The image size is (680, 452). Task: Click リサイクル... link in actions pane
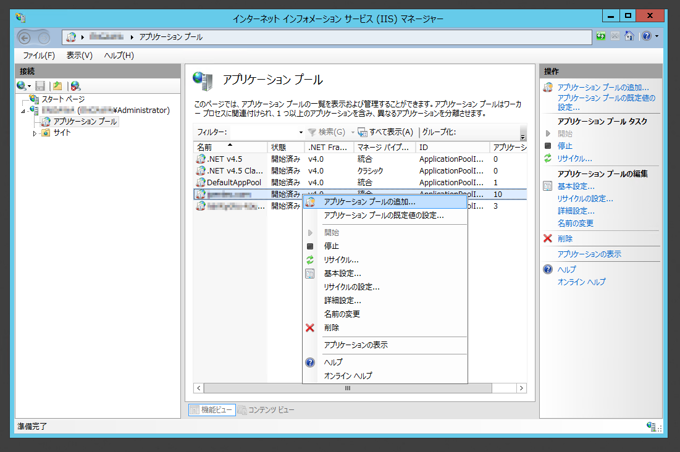click(574, 158)
